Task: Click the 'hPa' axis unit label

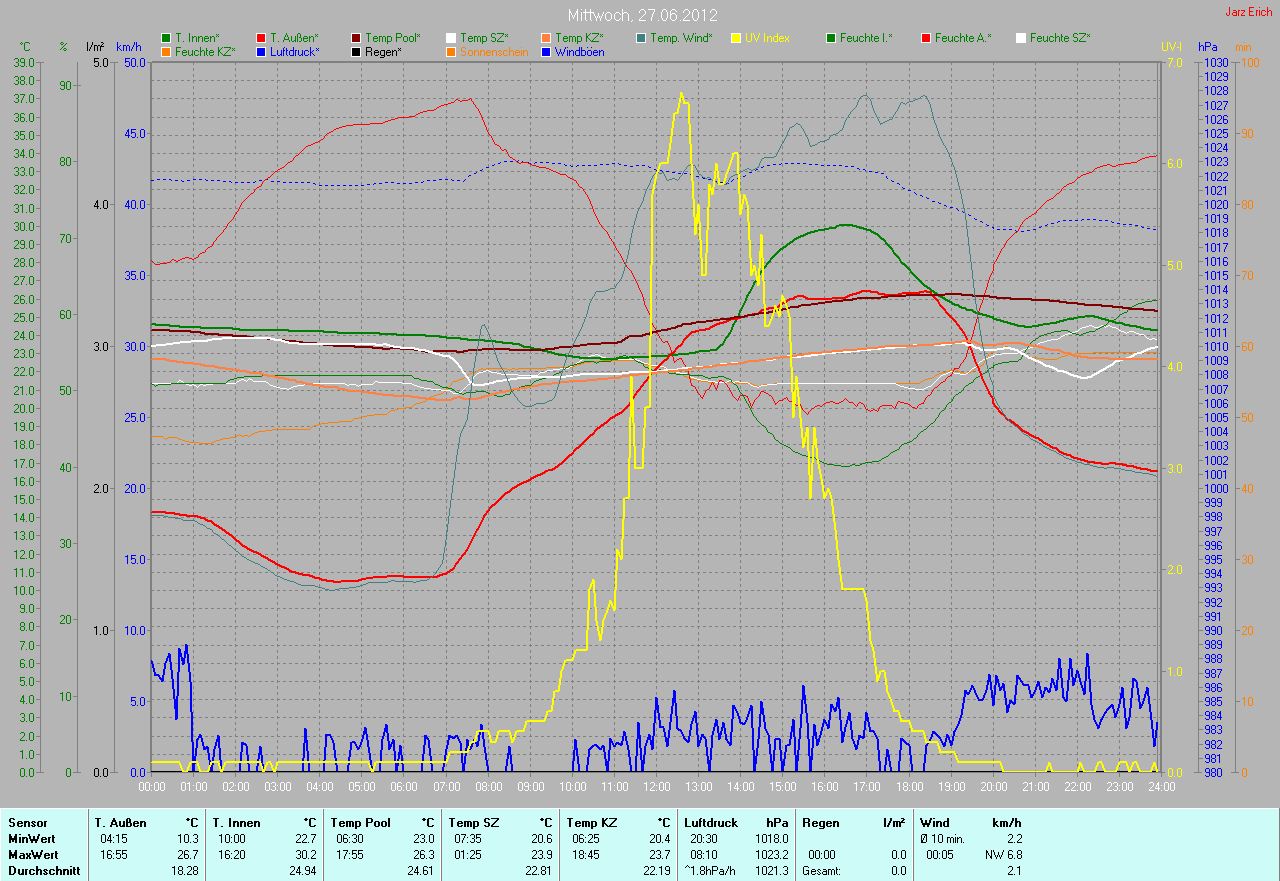Action: coord(1208,47)
